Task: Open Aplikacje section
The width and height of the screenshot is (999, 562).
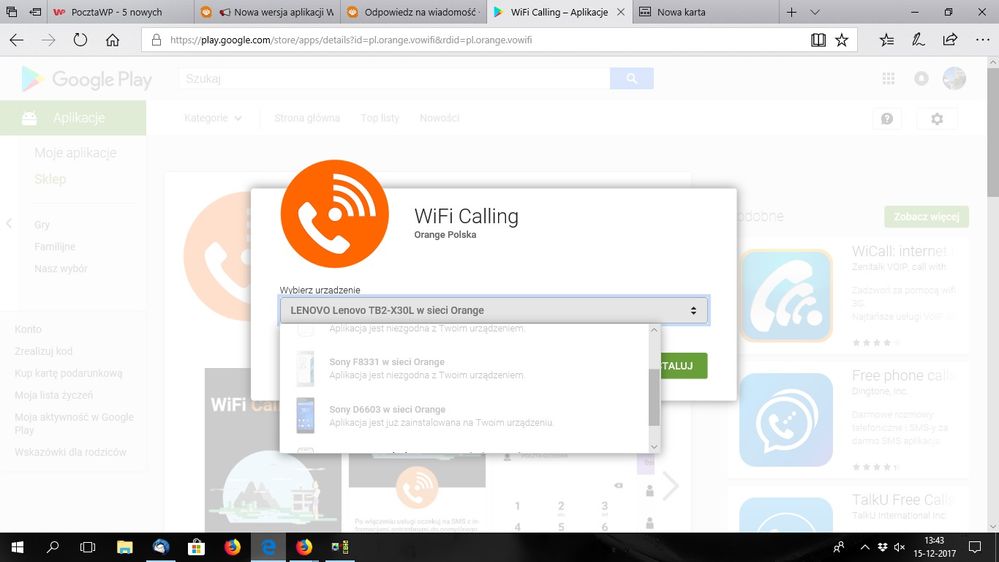Action: click(73, 118)
